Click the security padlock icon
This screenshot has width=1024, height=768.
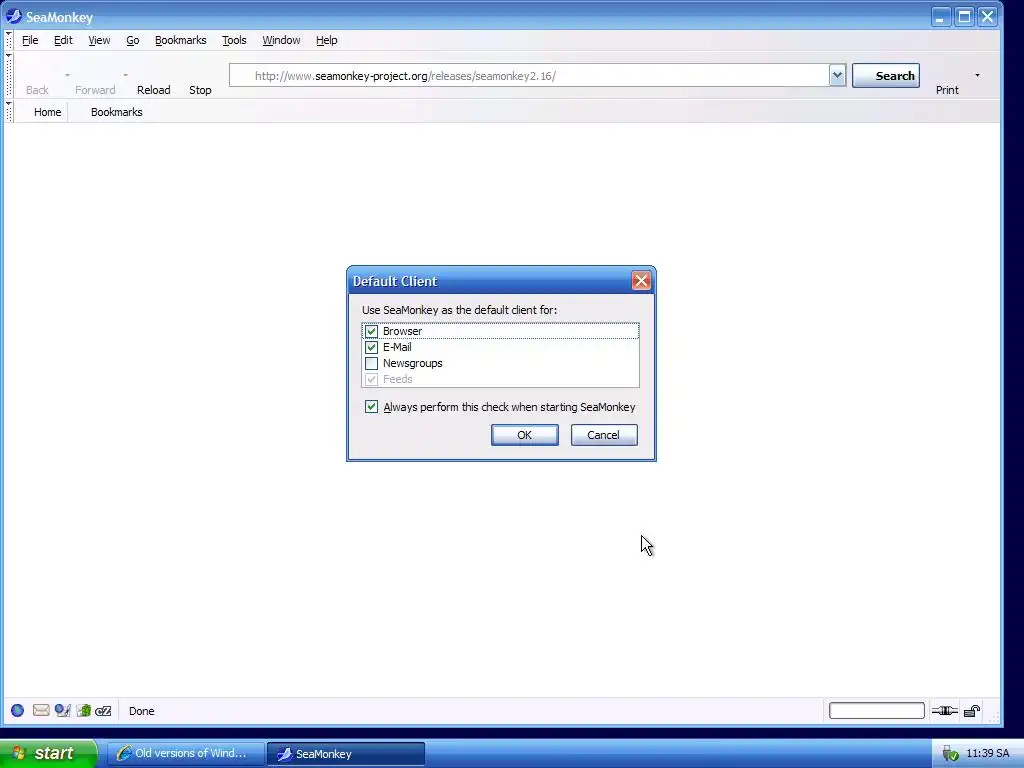pyautogui.click(x=972, y=711)
